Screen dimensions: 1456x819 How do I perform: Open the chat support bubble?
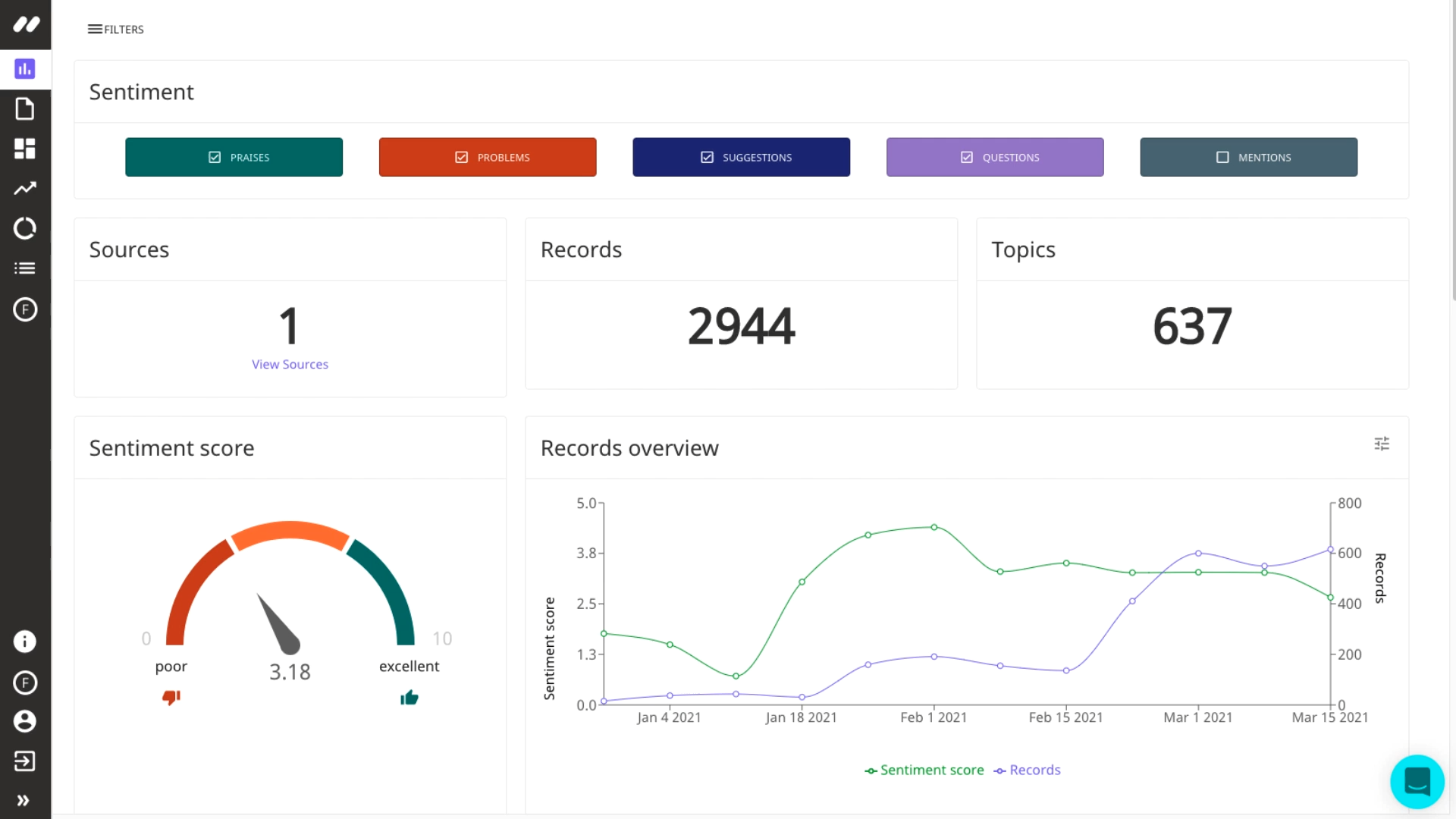click(x=1417, y=781)
